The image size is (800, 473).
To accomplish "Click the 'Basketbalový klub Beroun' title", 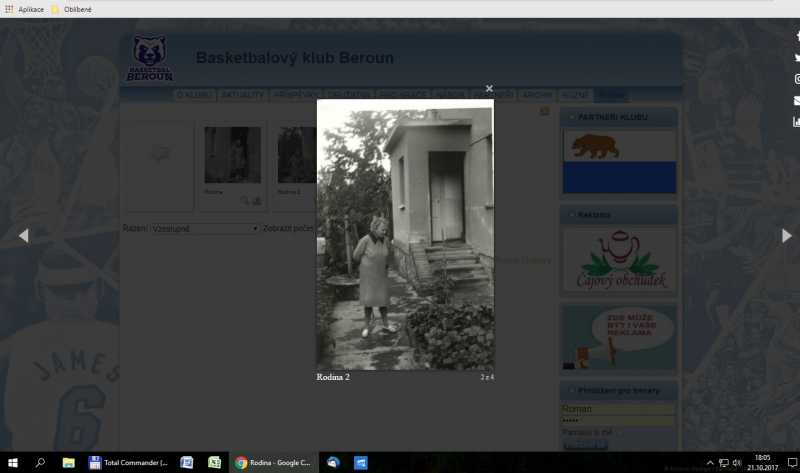I will [x=295, y=58].
